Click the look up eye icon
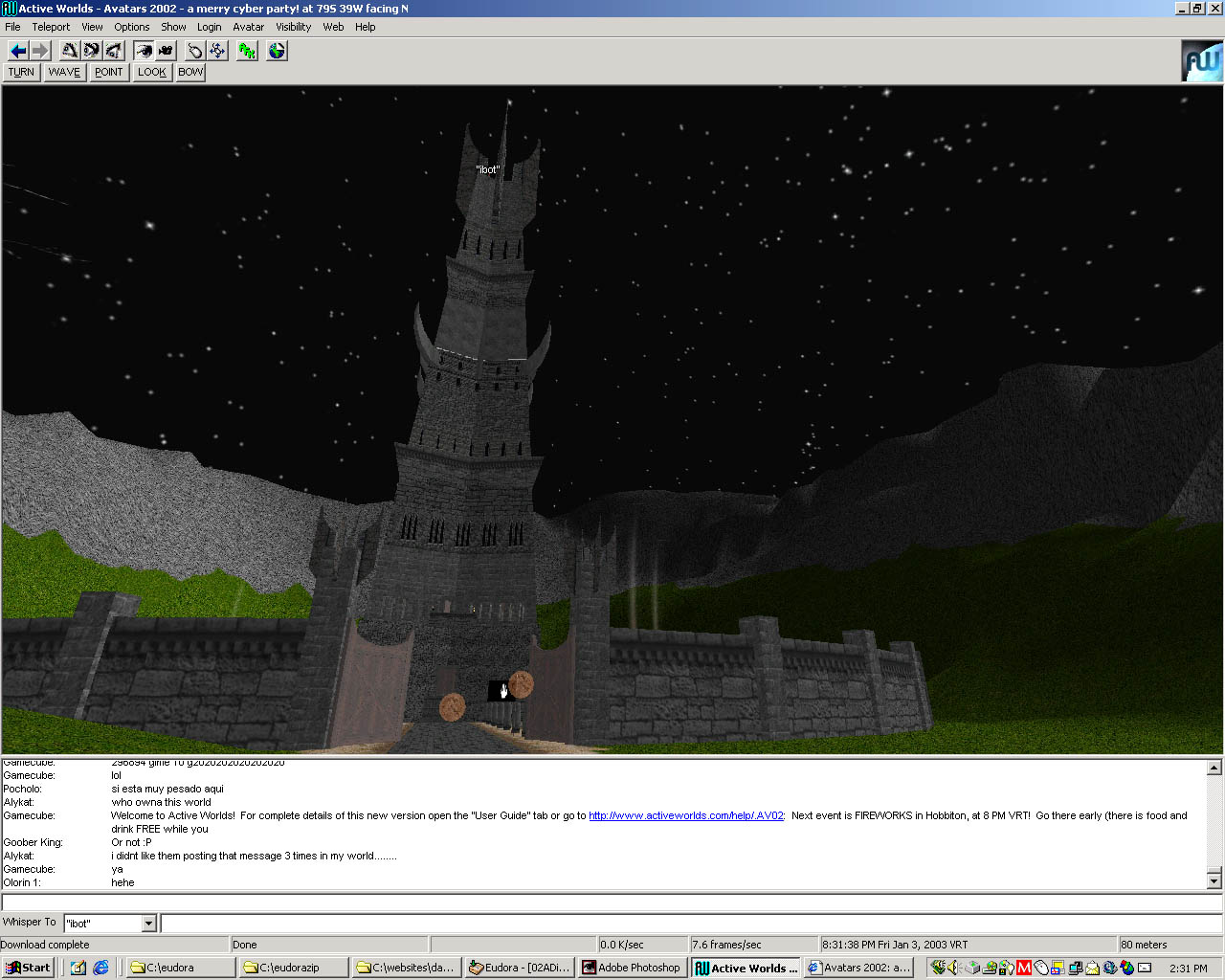Image resolution: width=1225 pixels, height=980 pixels. (69, 51)
